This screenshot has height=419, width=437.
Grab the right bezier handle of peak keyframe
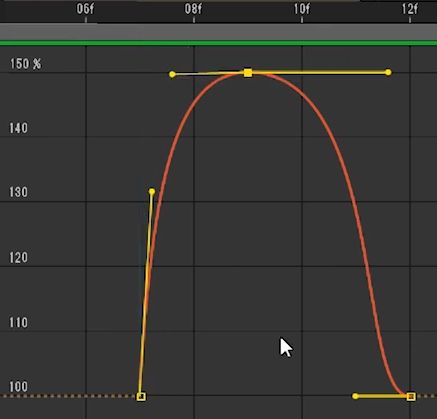388,72
